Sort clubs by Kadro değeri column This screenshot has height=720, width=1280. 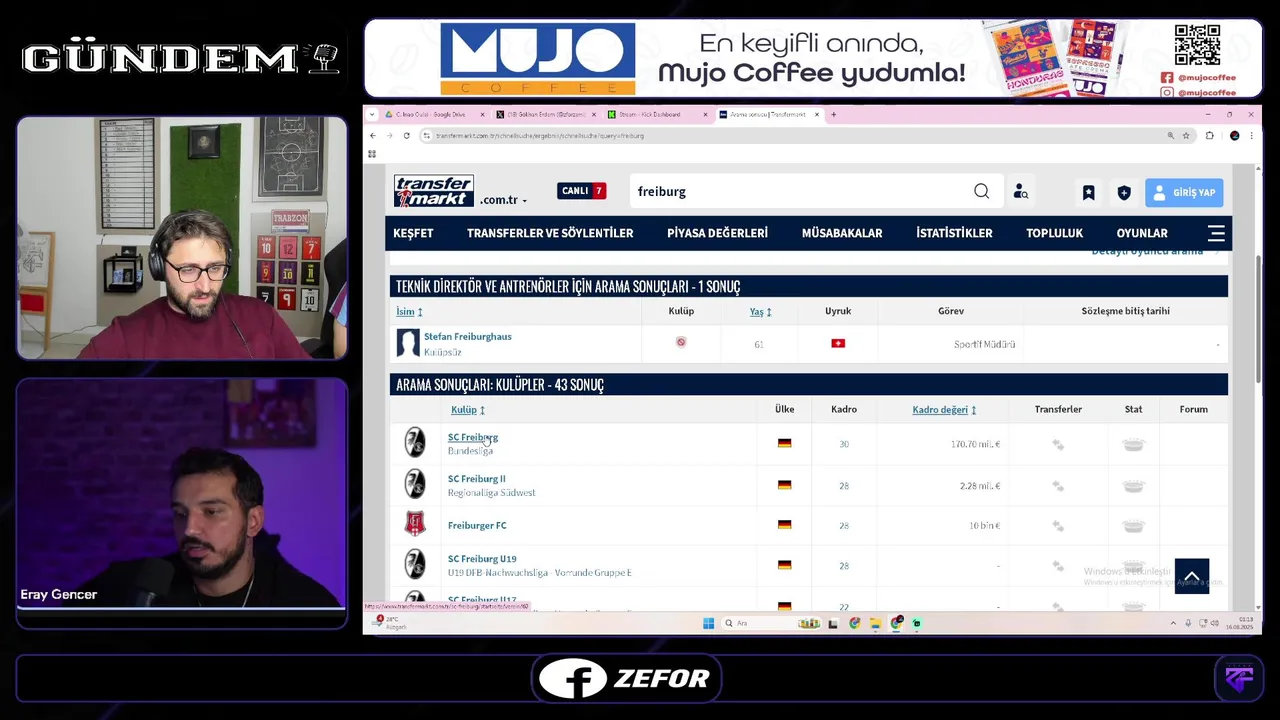944,409
